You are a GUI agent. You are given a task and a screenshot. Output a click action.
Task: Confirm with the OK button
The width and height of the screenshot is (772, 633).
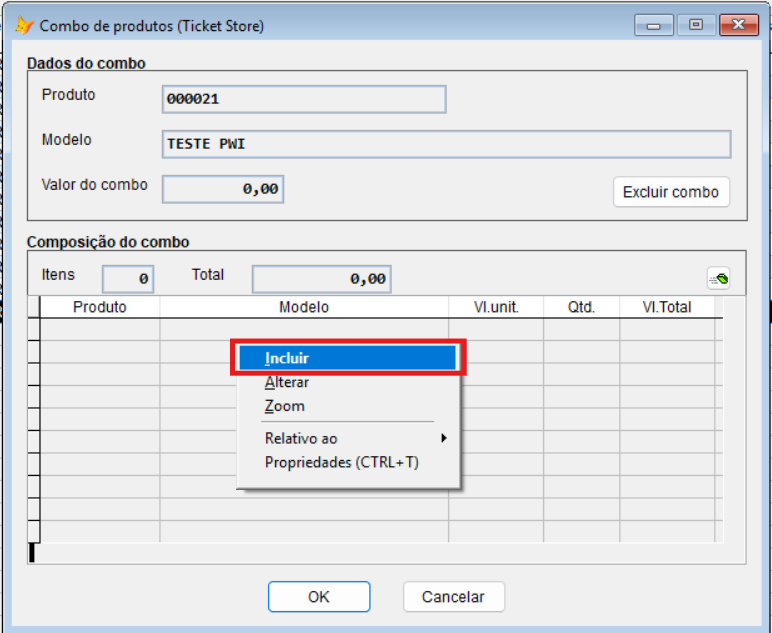tap(319, 597)
